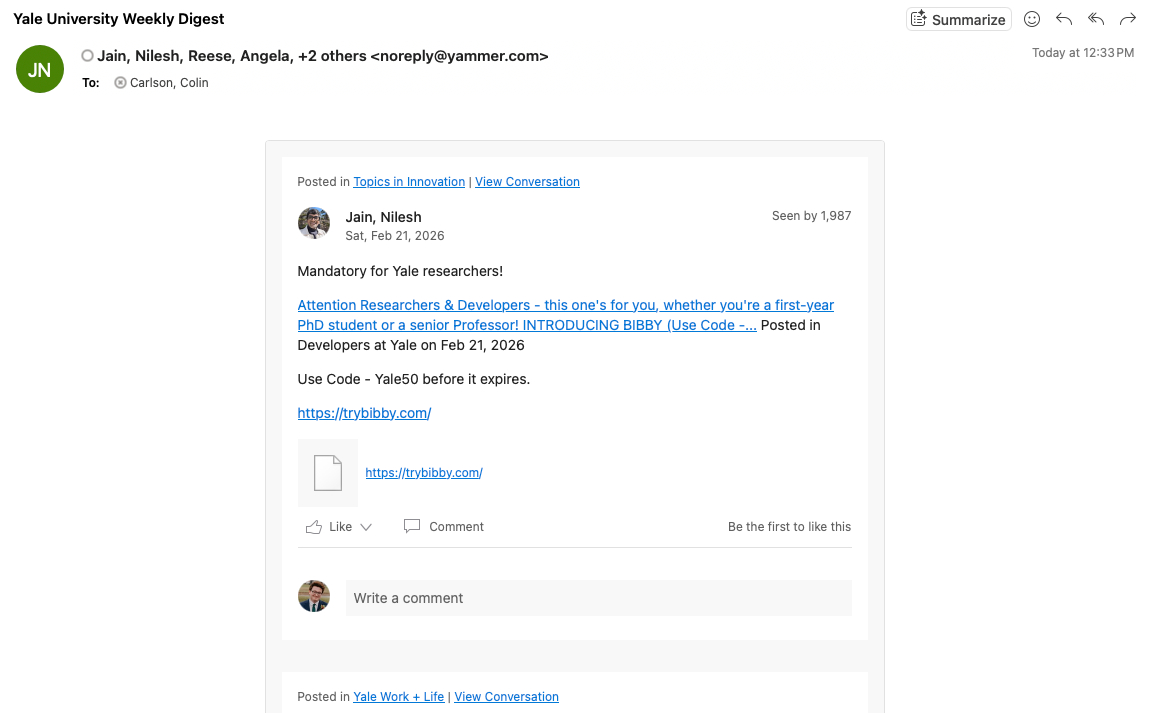The height and width of the screenshot is (713, 1152).
Task: Open the Topics in Innovation link
Action: pos(409,182)
